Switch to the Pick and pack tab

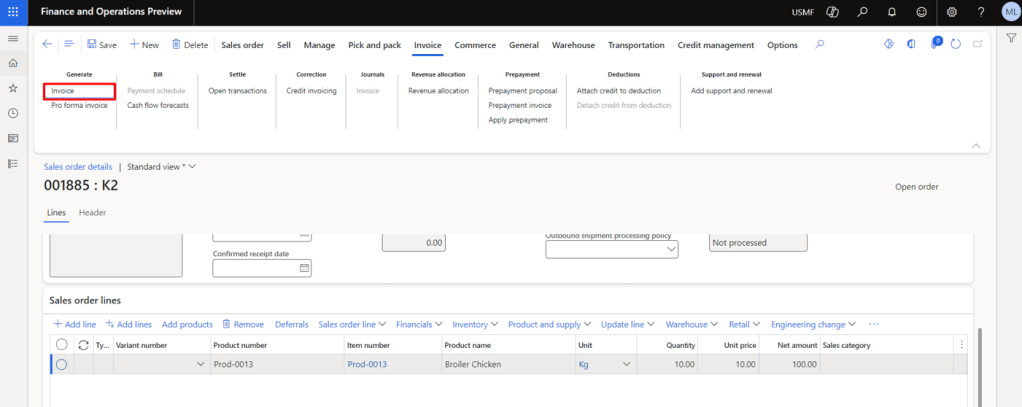click(374, 45)
